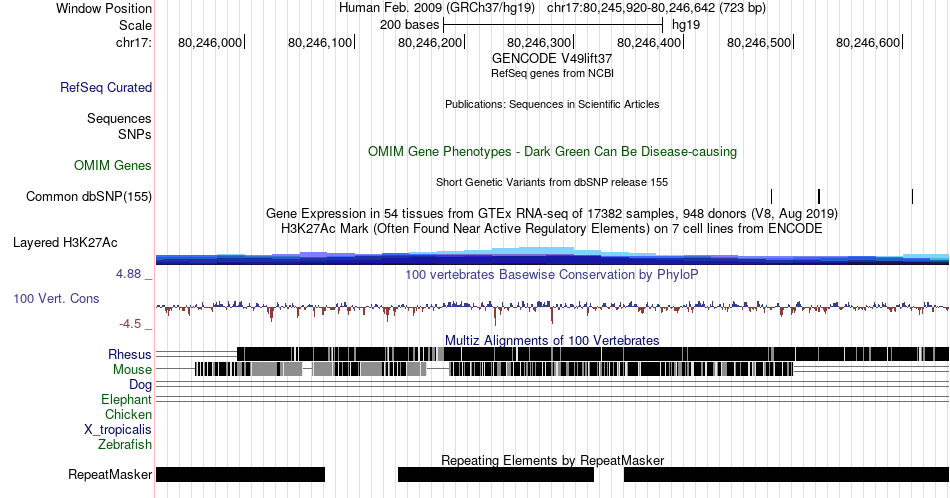This screenshot has height=498, width=950.
Task: Click the middle RepeatMasker black block
Action: 496,474
